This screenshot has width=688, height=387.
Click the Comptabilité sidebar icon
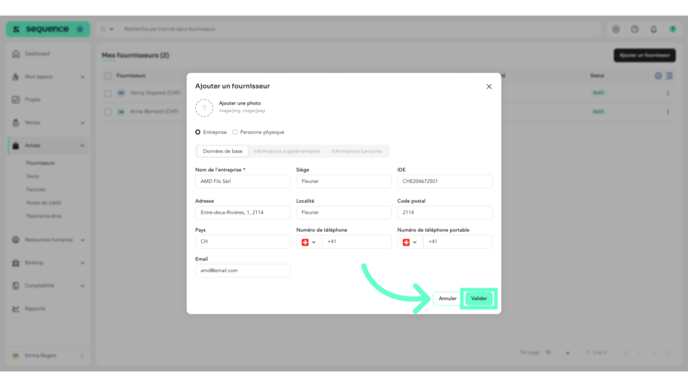[16, 286]
